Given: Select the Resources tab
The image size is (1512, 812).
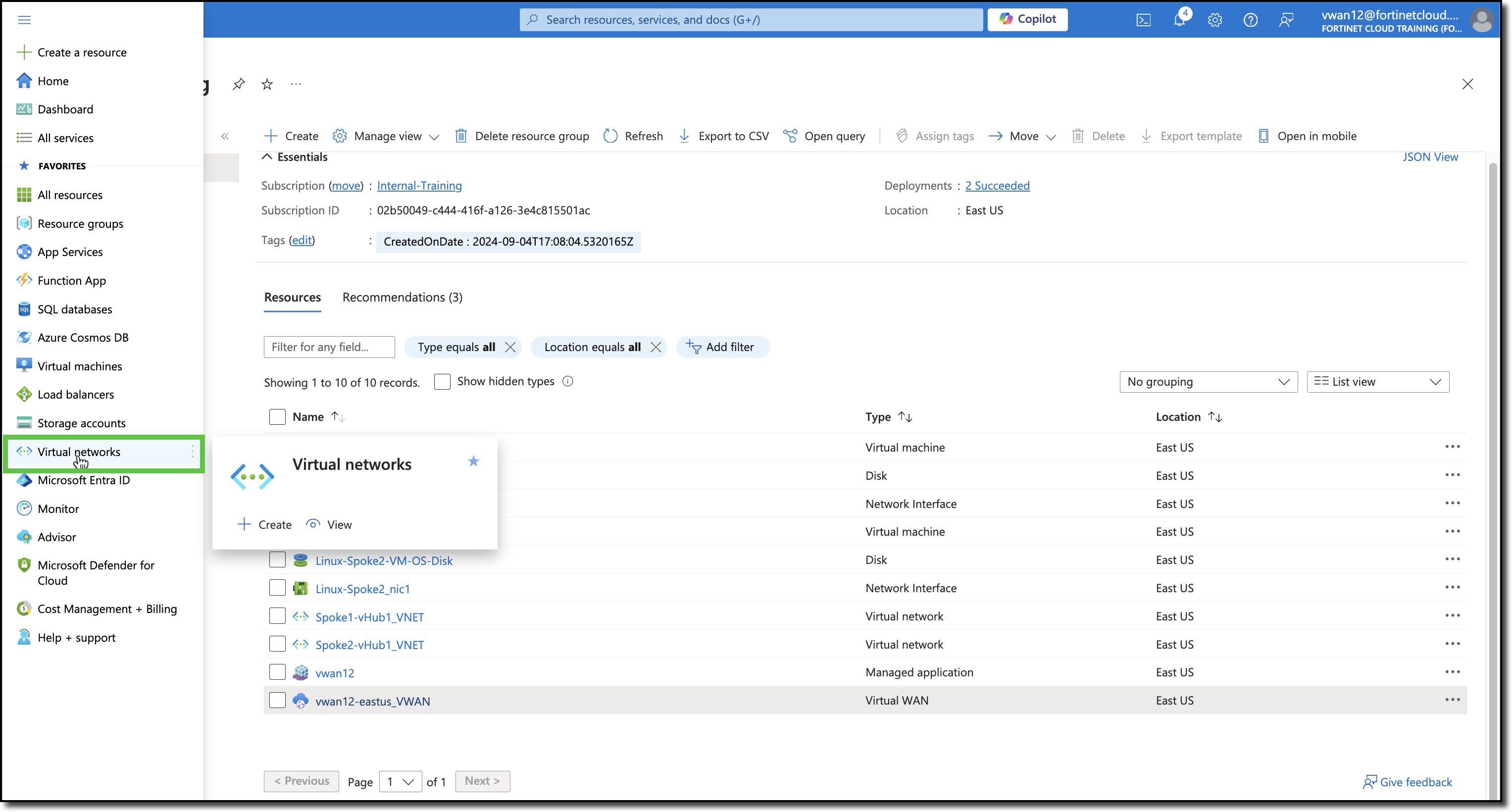Looking at the screenshot, I should pyautogui.click(x=292, y=298).
